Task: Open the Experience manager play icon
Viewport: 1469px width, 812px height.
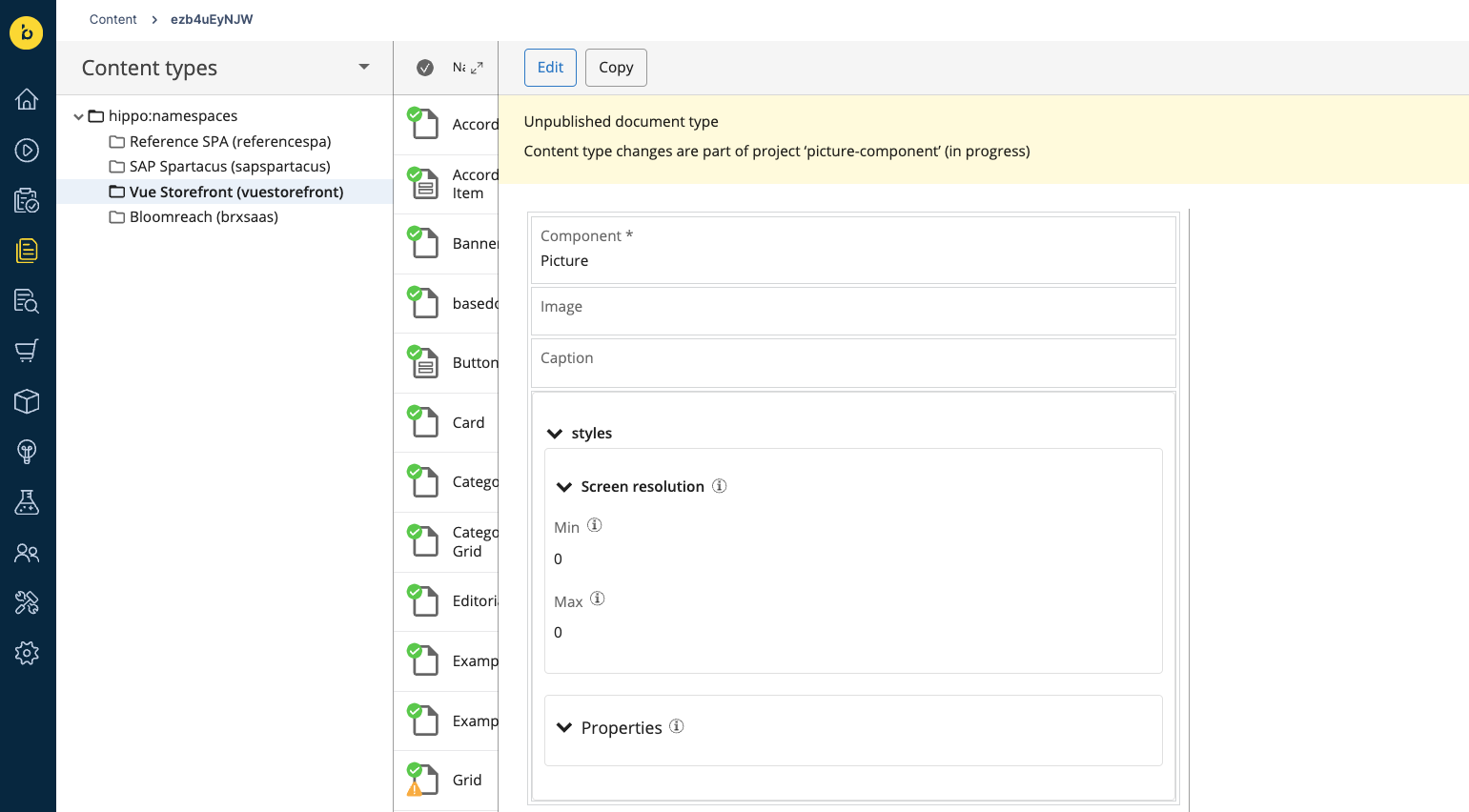Action: click(27, 150)
